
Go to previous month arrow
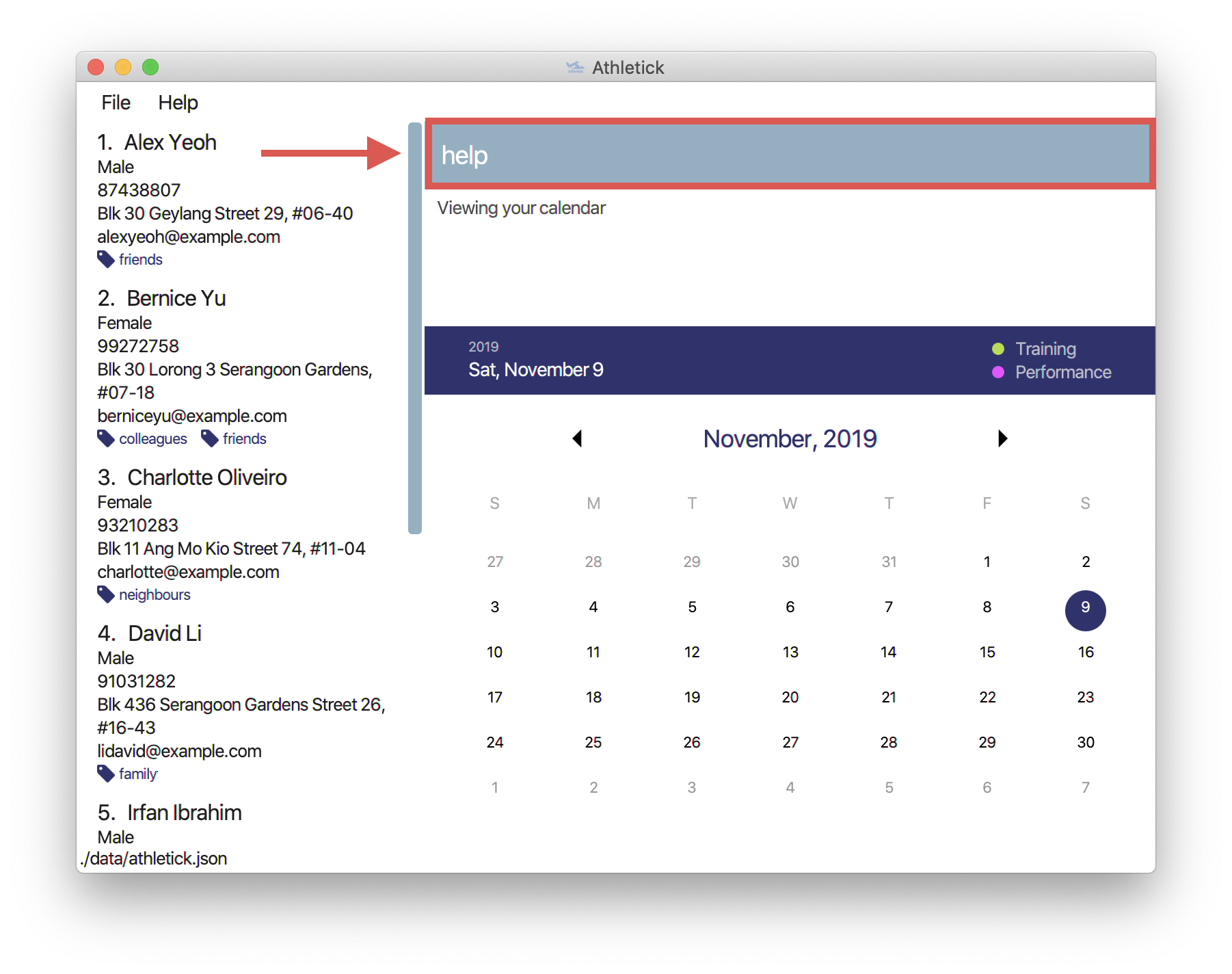coord(578,438)
